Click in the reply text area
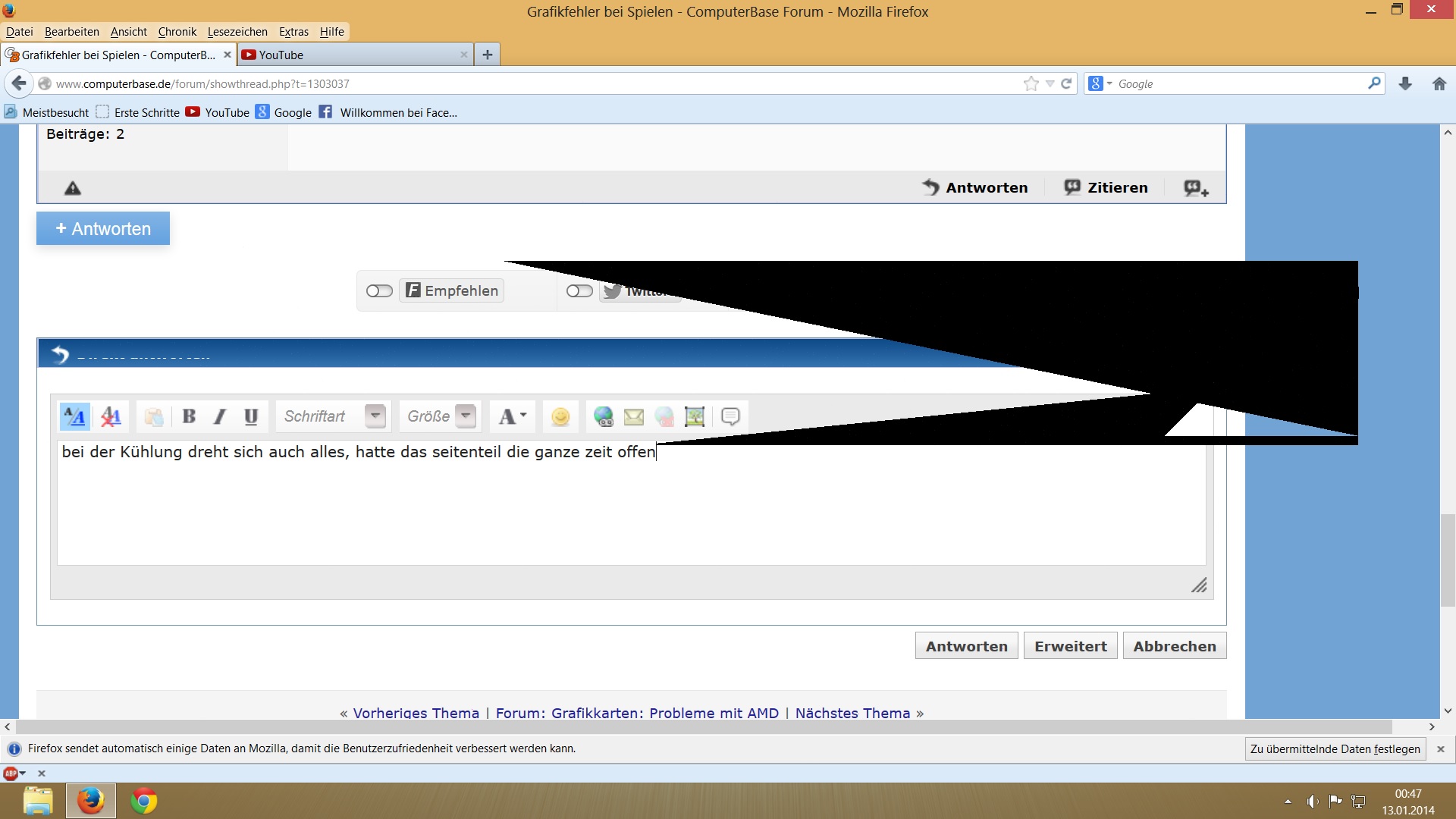The image size is (1456, 819). point(629,508)
